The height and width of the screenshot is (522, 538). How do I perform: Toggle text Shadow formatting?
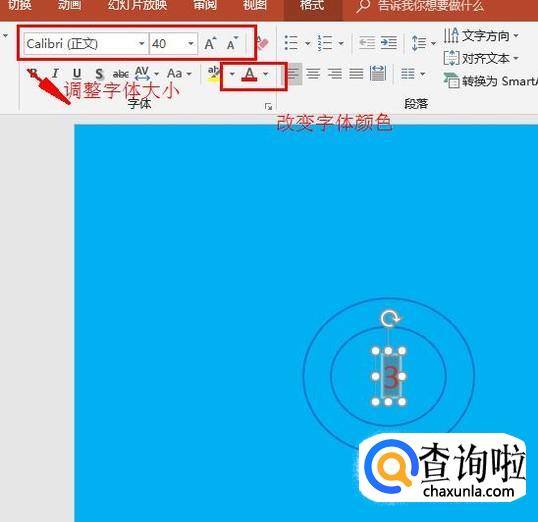click(99, 73)
